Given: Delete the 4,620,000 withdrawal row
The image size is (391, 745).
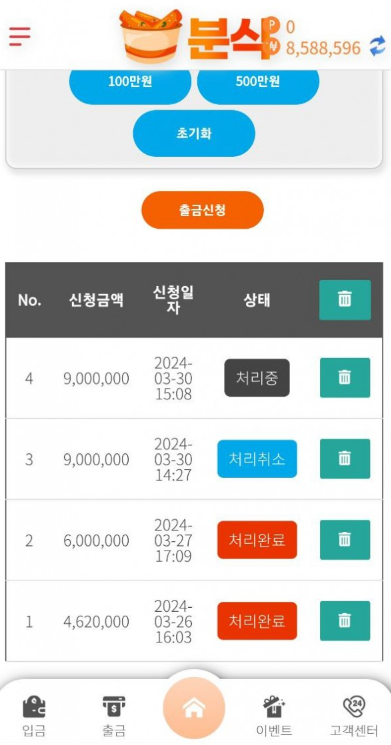Looking at the screenshot, I should (345, 621).
